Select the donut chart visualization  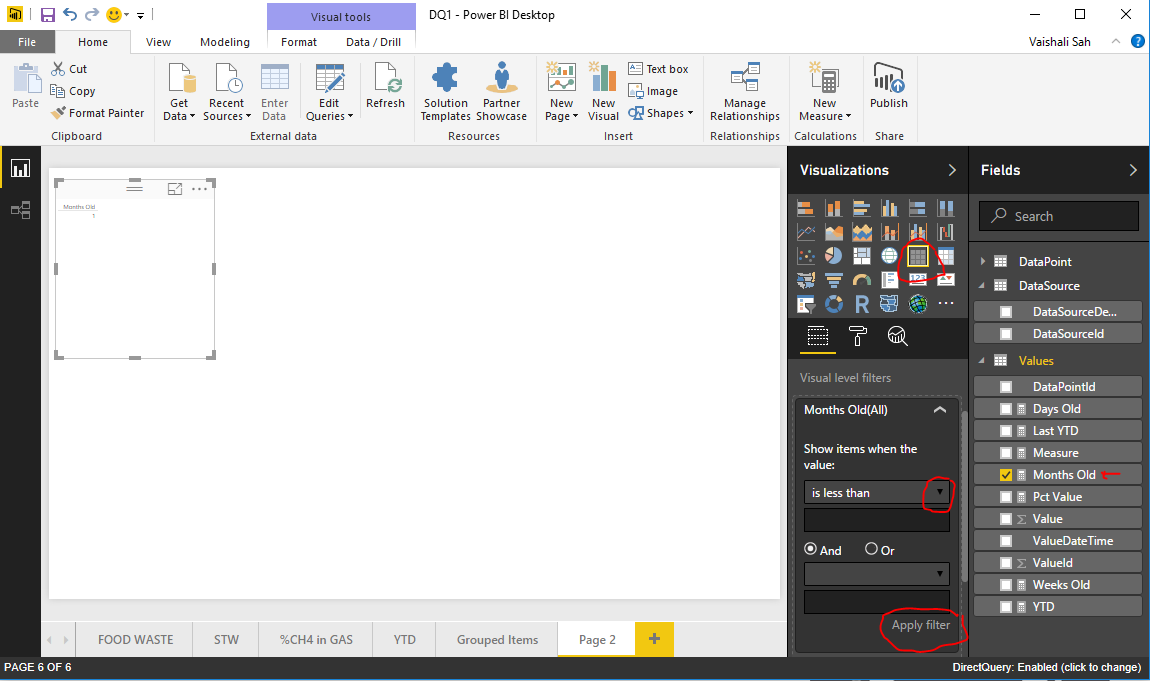pos(833,303)
